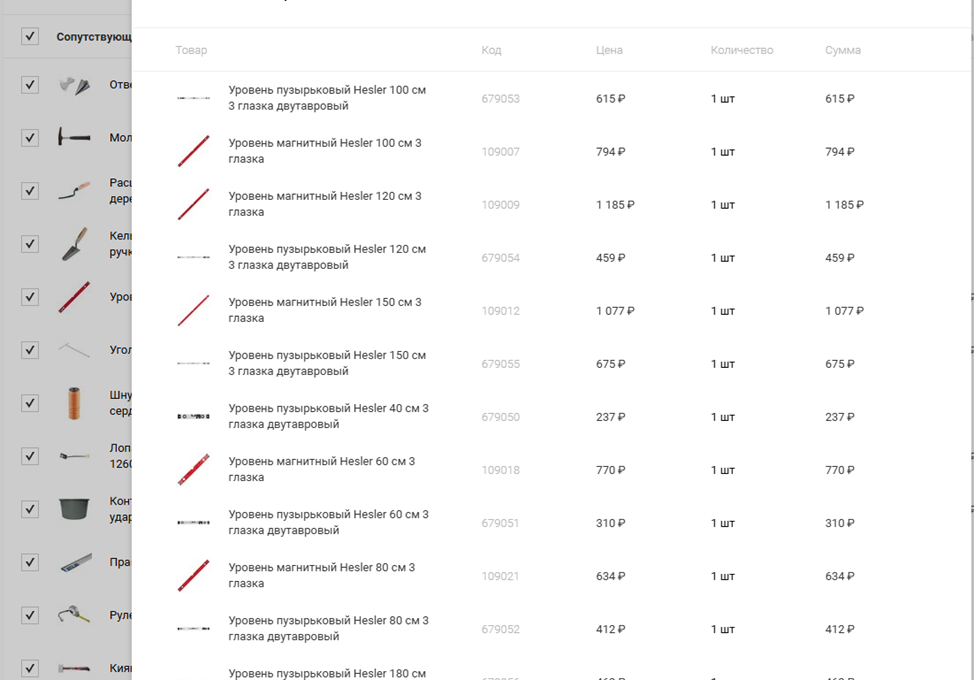The image size is (974, 680).
Task: Toggle the checkbox beside the orange cord spool
Action: click(30, 403)
